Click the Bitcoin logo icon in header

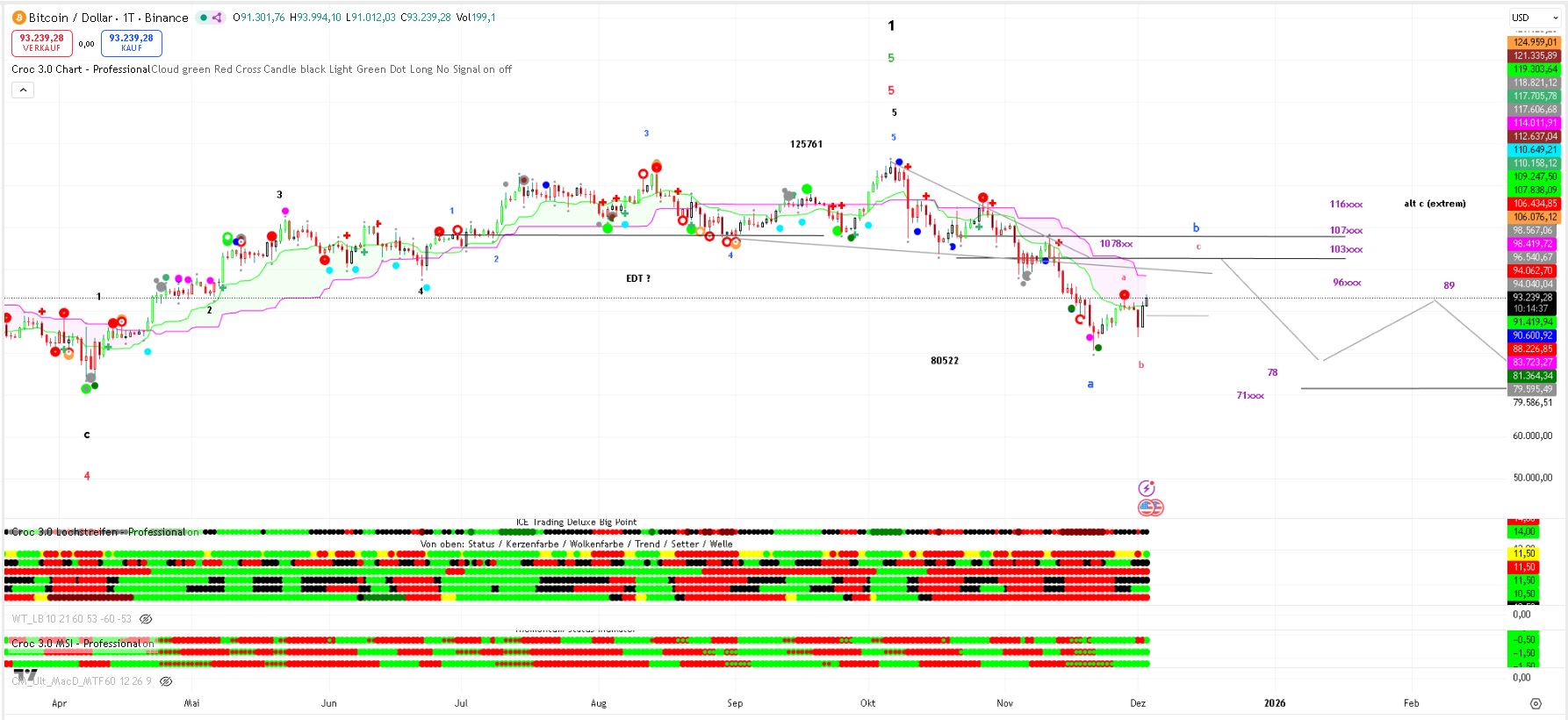coord(18,18)
